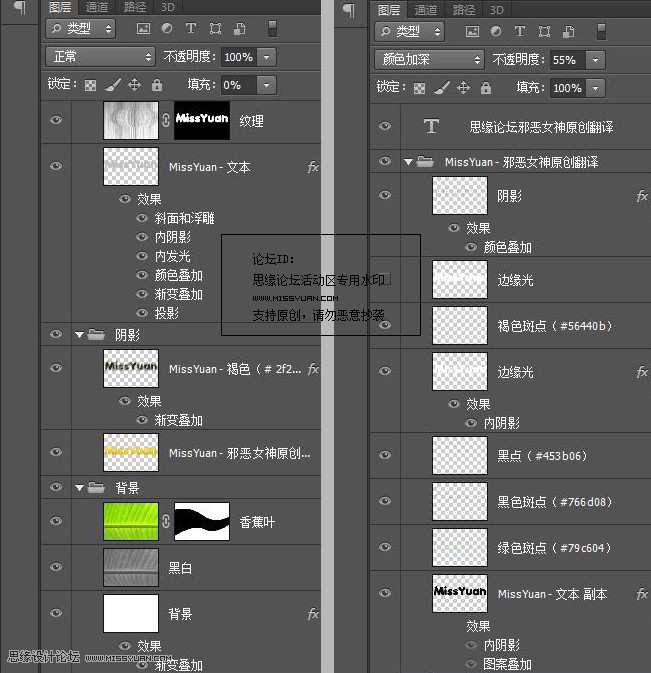Select 图层 tab in right panel
The image size is (651, 673).
click(389, 9)
